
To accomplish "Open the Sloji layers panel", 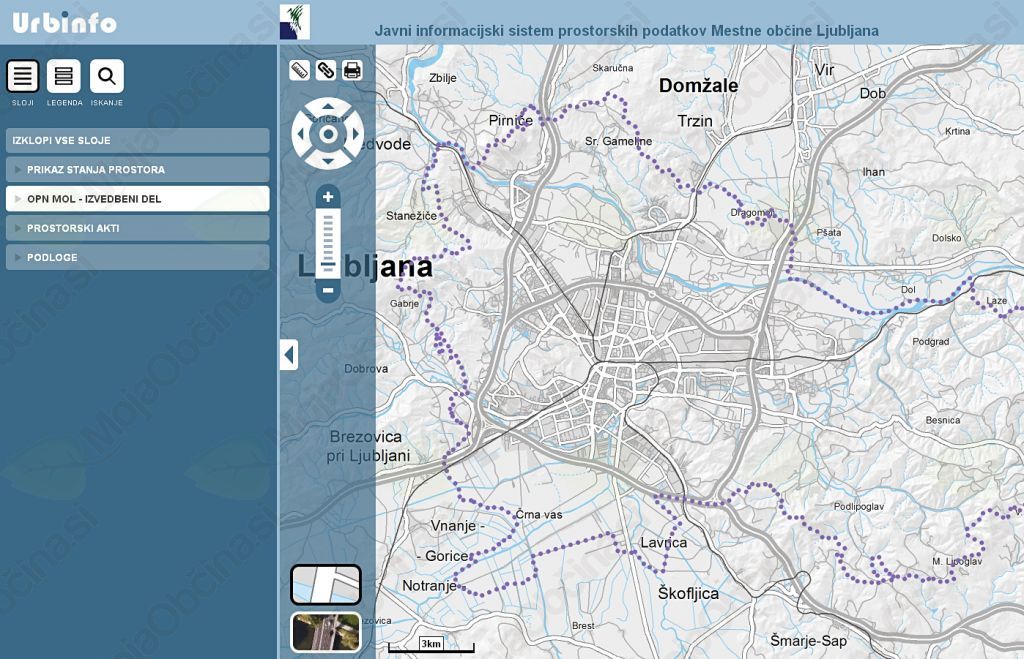I will (x=23, y=76).
